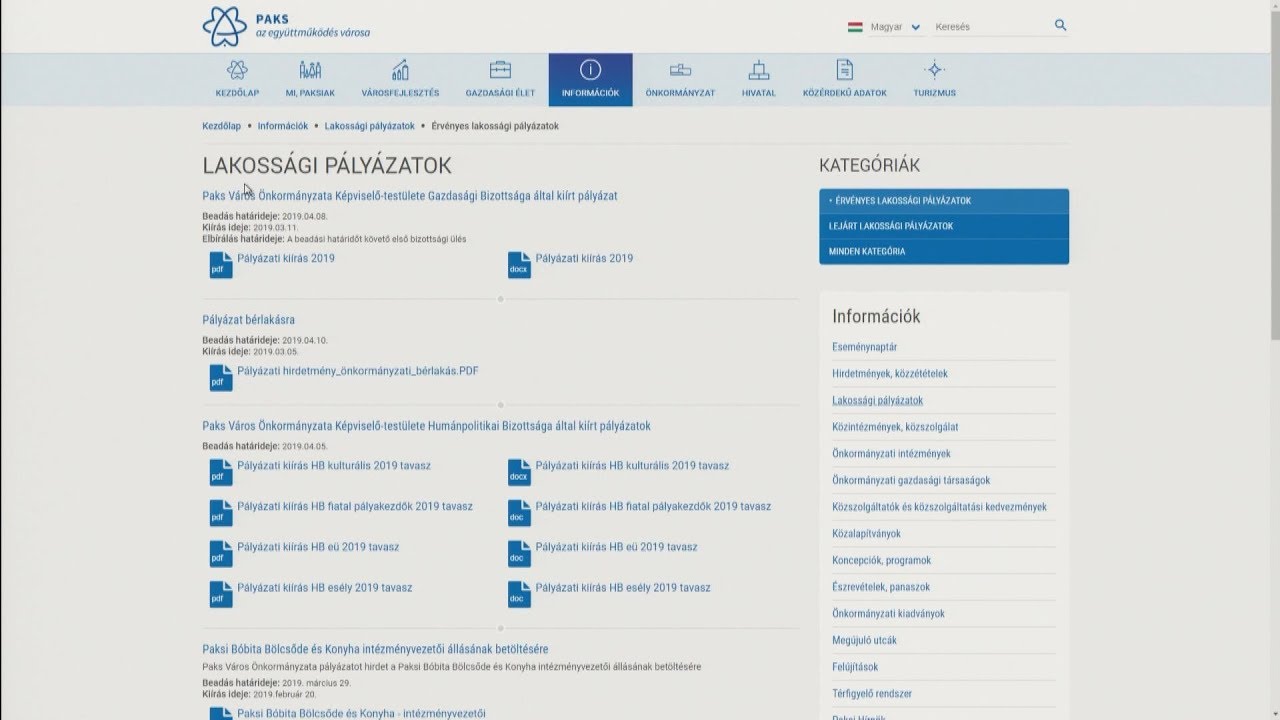Open the Közérdekű Adatok document icon
Screen dimensions: 1280x720
pyautogui.click(x=844, y=71)
